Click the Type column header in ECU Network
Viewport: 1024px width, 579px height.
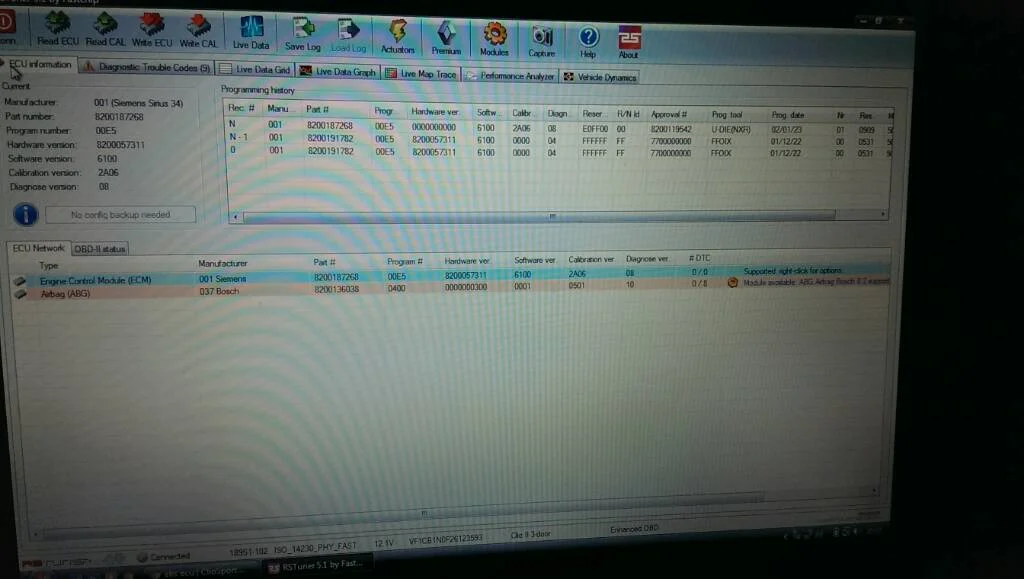click(x=49, y=266)
